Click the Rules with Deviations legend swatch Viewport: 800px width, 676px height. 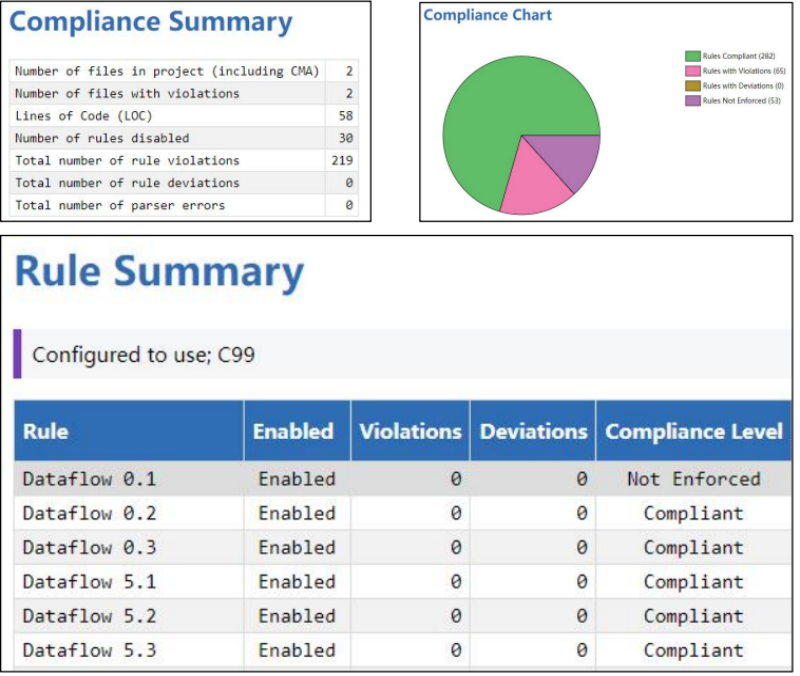tap(692, 86)
